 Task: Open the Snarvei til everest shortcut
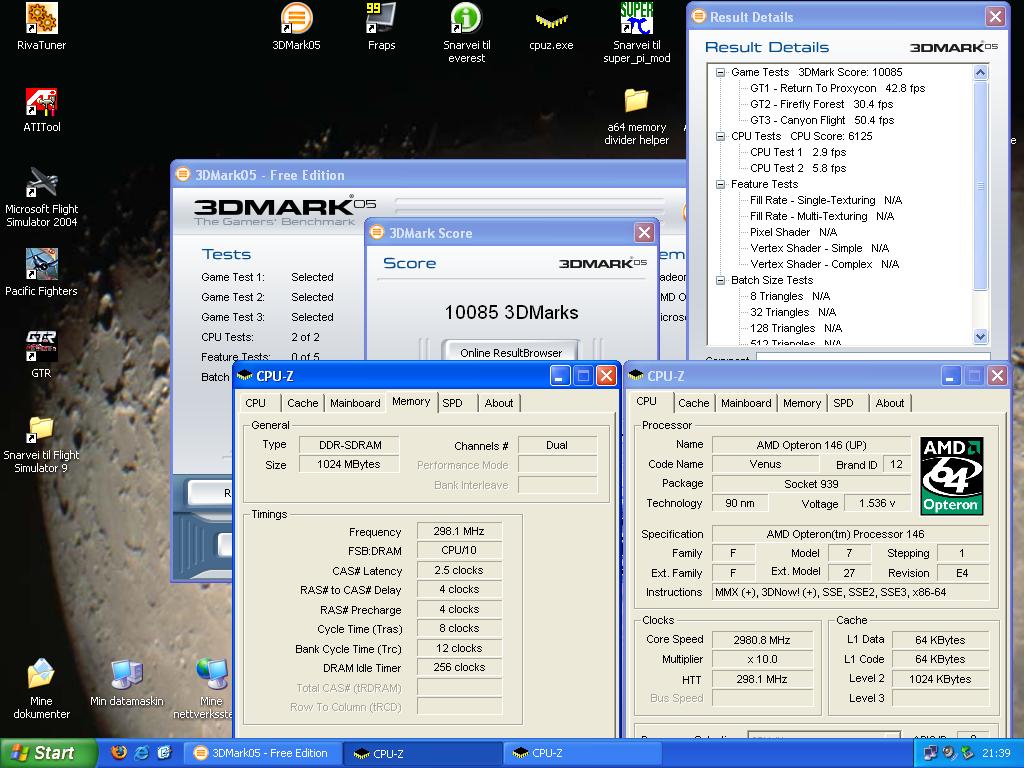(x=466, y=33)
